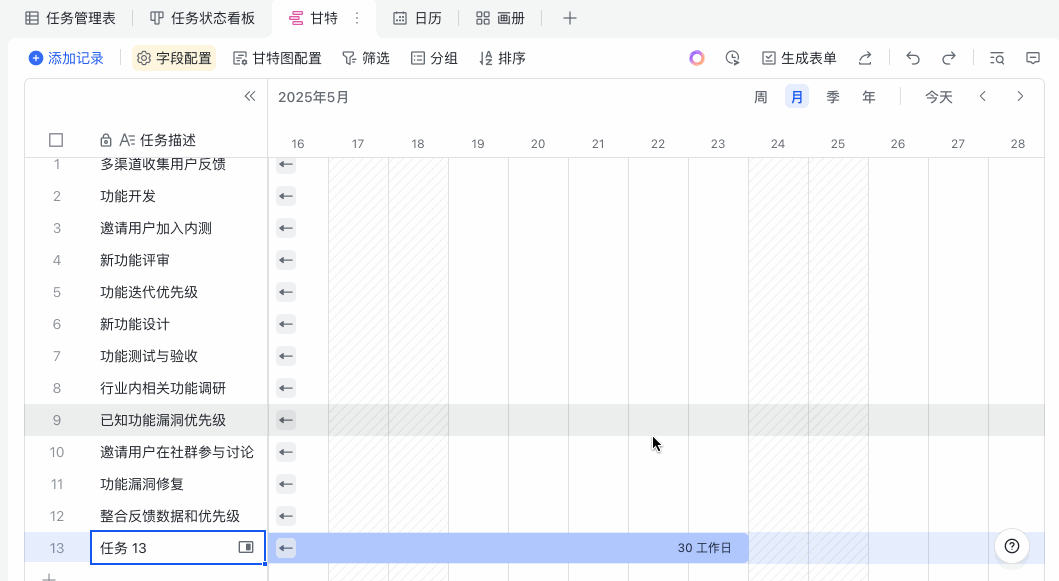
Task: Click locate arrow for 行业内相关功能调研 row
Action: coord(286,388)
